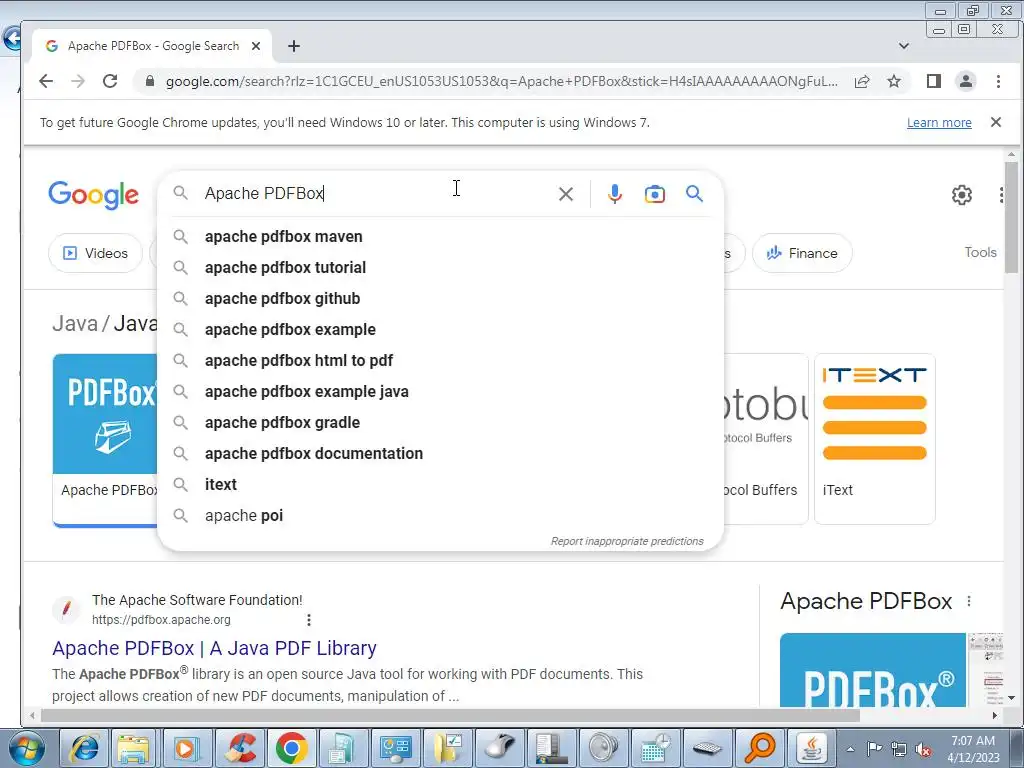Image resolution: width=1024 pixels, height=768 pixels.
Task: Select suggestion apache pdfbox example java
Action: (440, 392)
